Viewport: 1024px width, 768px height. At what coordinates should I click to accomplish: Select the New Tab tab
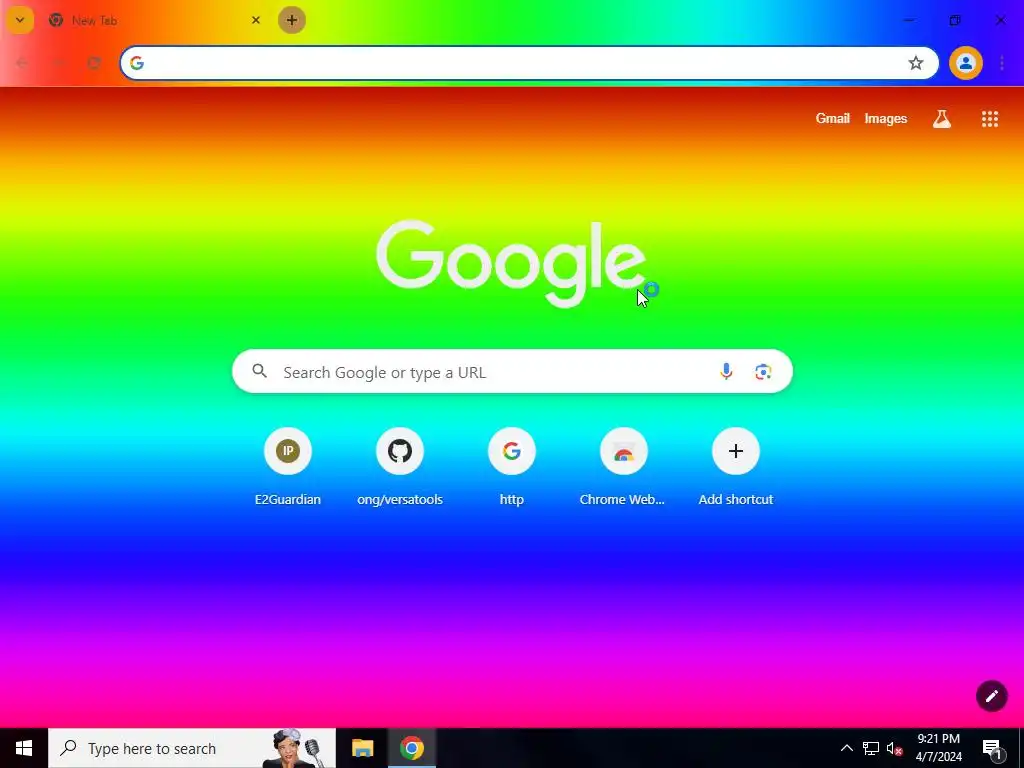click(155, 20)
